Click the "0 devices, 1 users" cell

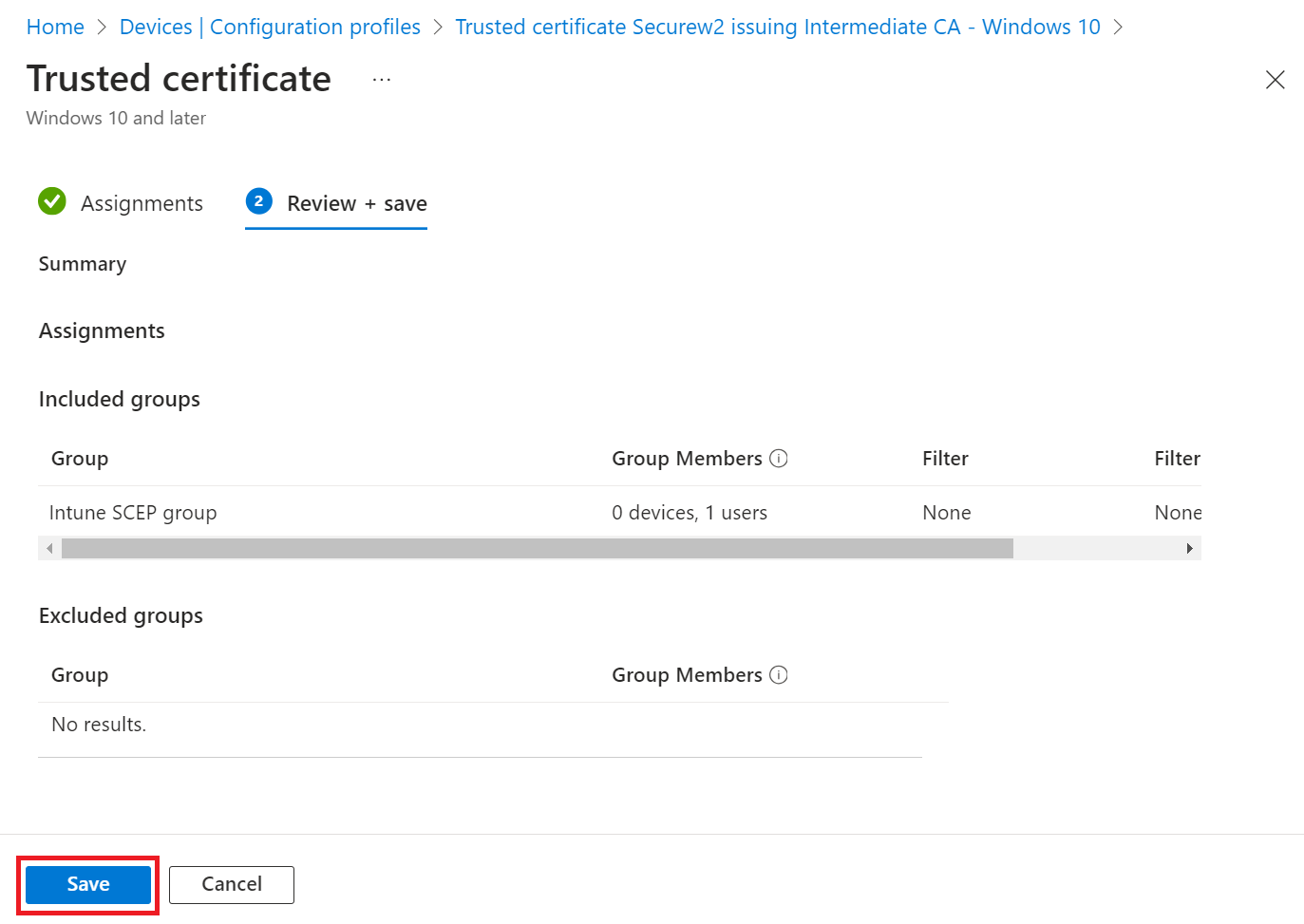pyautogui.click(x=690, y=513)
